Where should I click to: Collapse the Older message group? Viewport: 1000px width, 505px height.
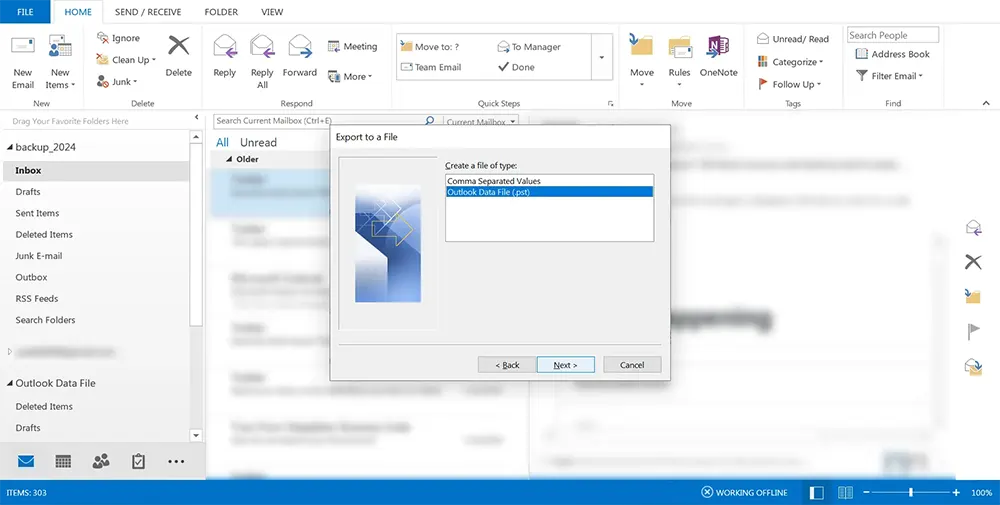click(229, 159)
